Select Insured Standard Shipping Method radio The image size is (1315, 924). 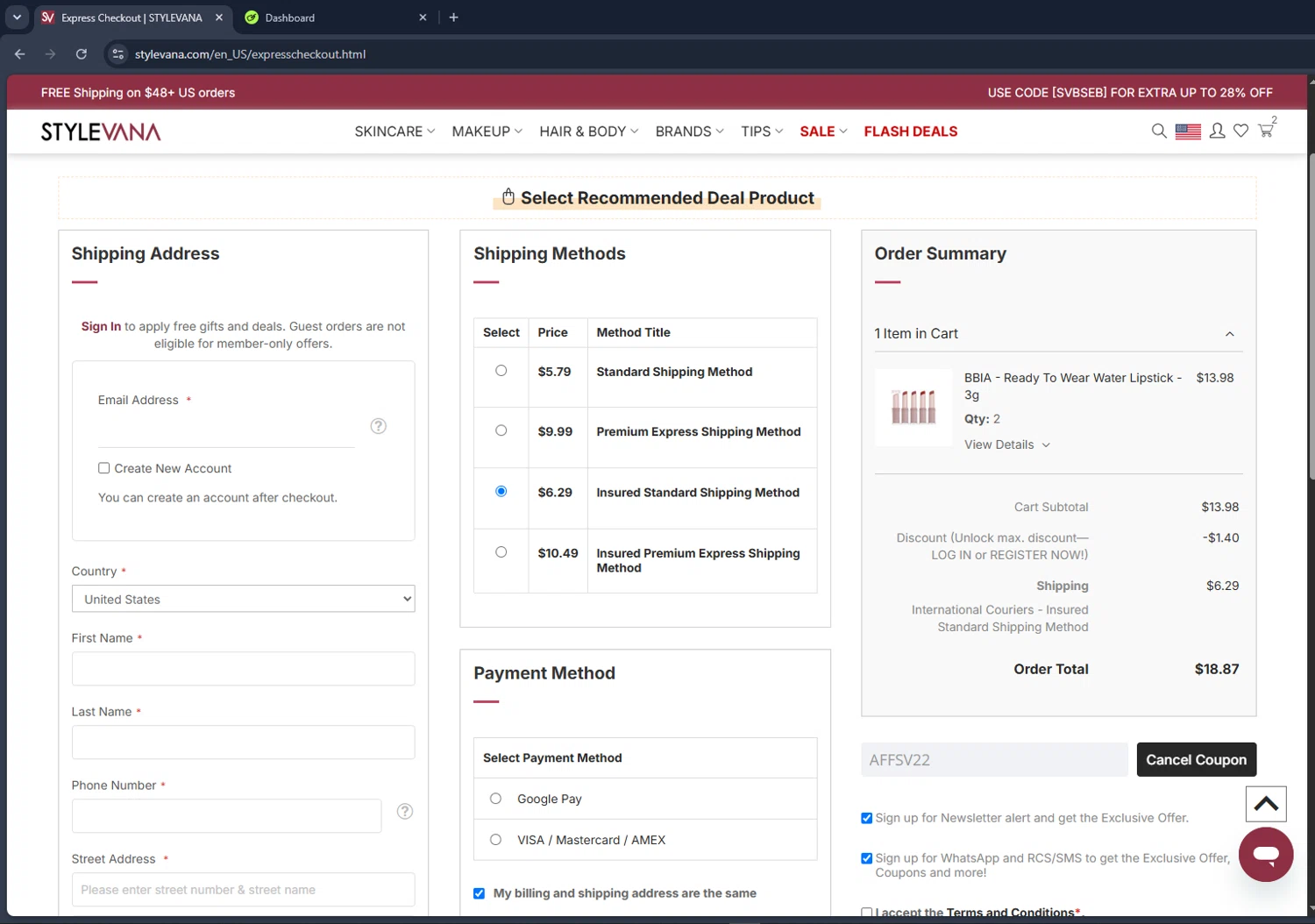coord(501,491)
